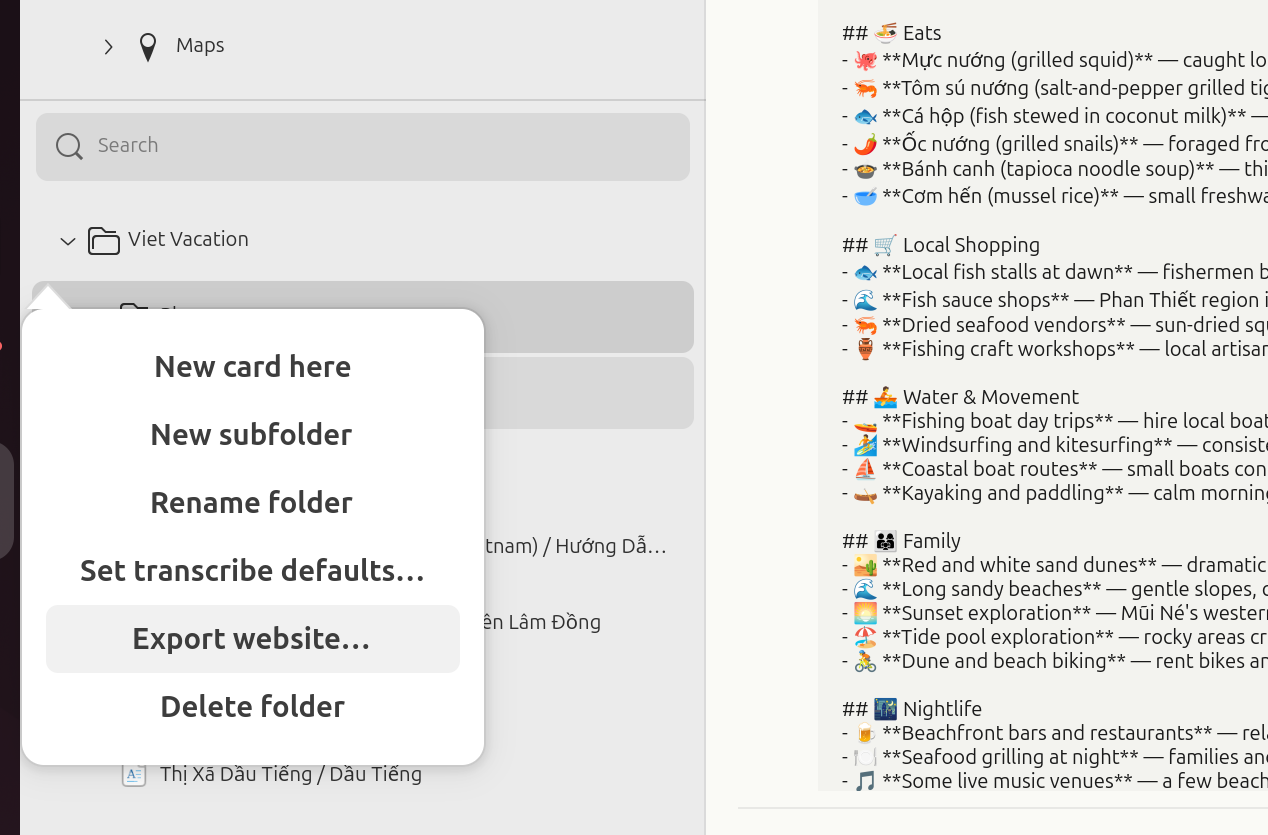Click the Local fish stalls at dawn line
This screenshot has height=835, width=1268.
[1054, 272]
